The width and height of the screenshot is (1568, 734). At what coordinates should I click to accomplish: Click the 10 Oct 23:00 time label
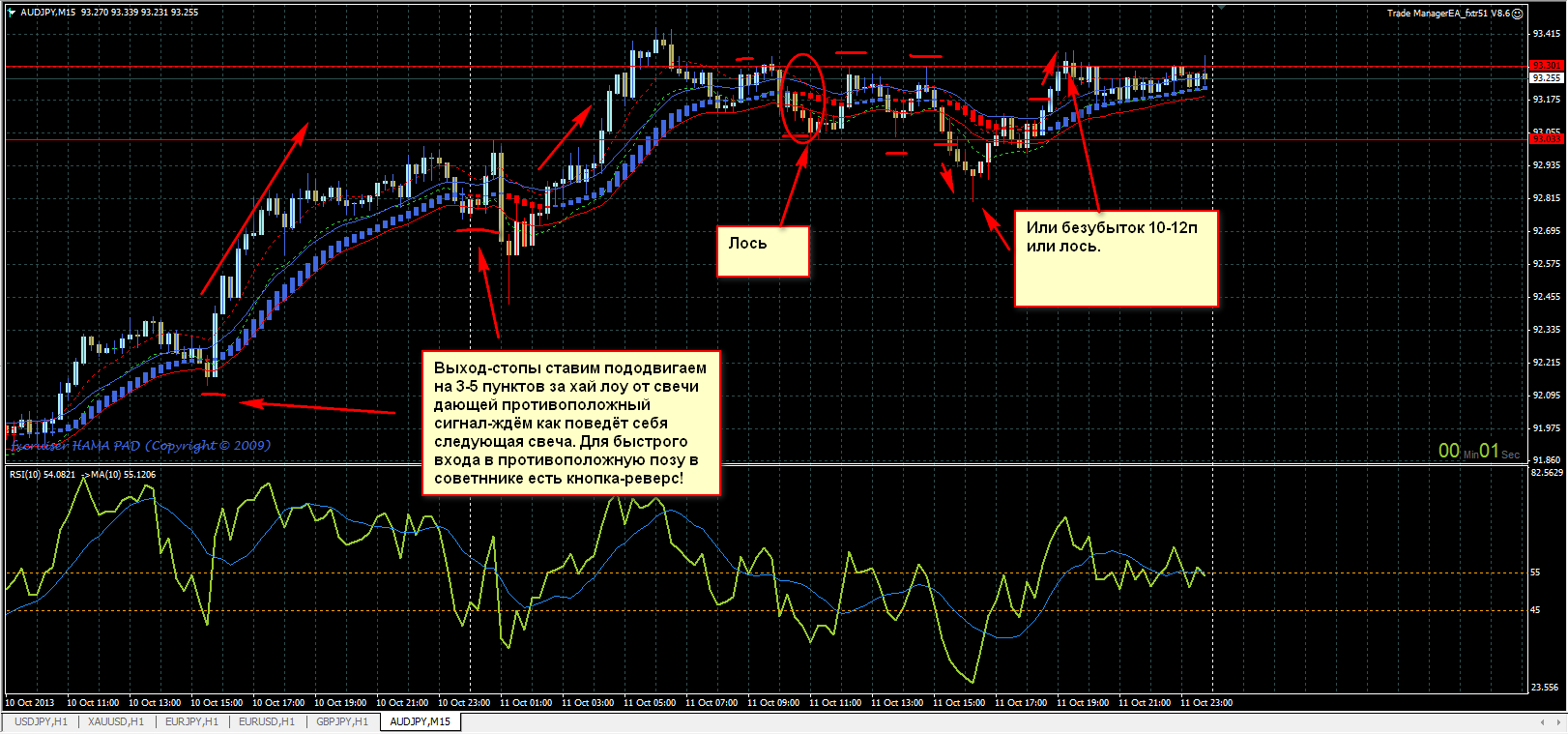coord(464,703)
